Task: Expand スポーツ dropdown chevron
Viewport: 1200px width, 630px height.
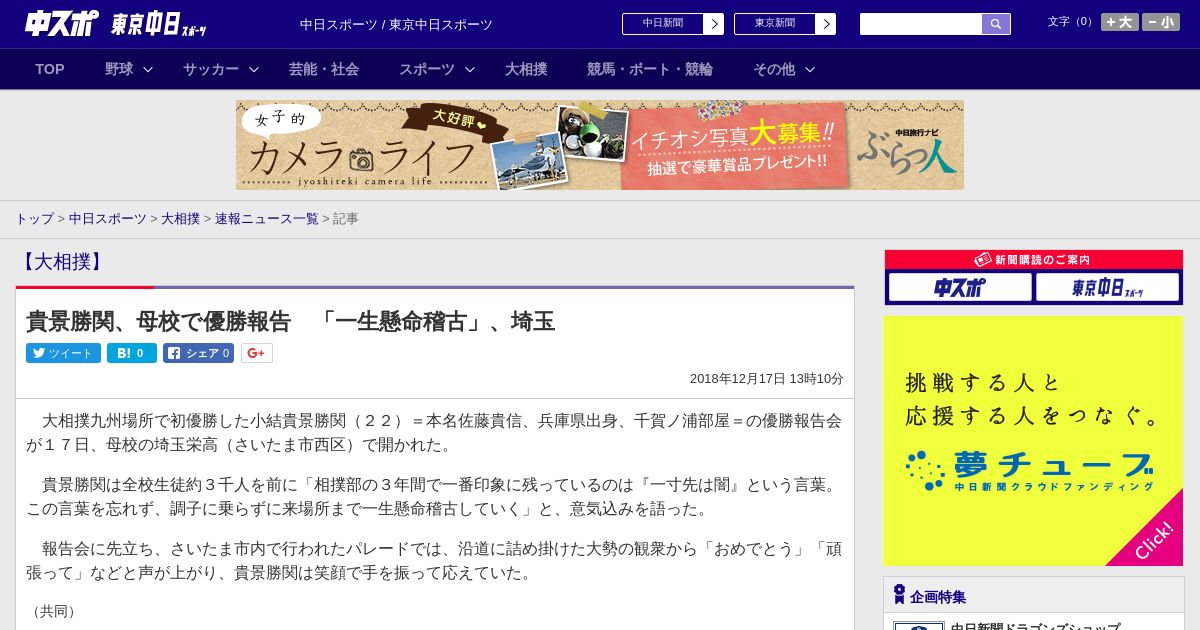Action: pyautogui.click(x=470, y=69)
